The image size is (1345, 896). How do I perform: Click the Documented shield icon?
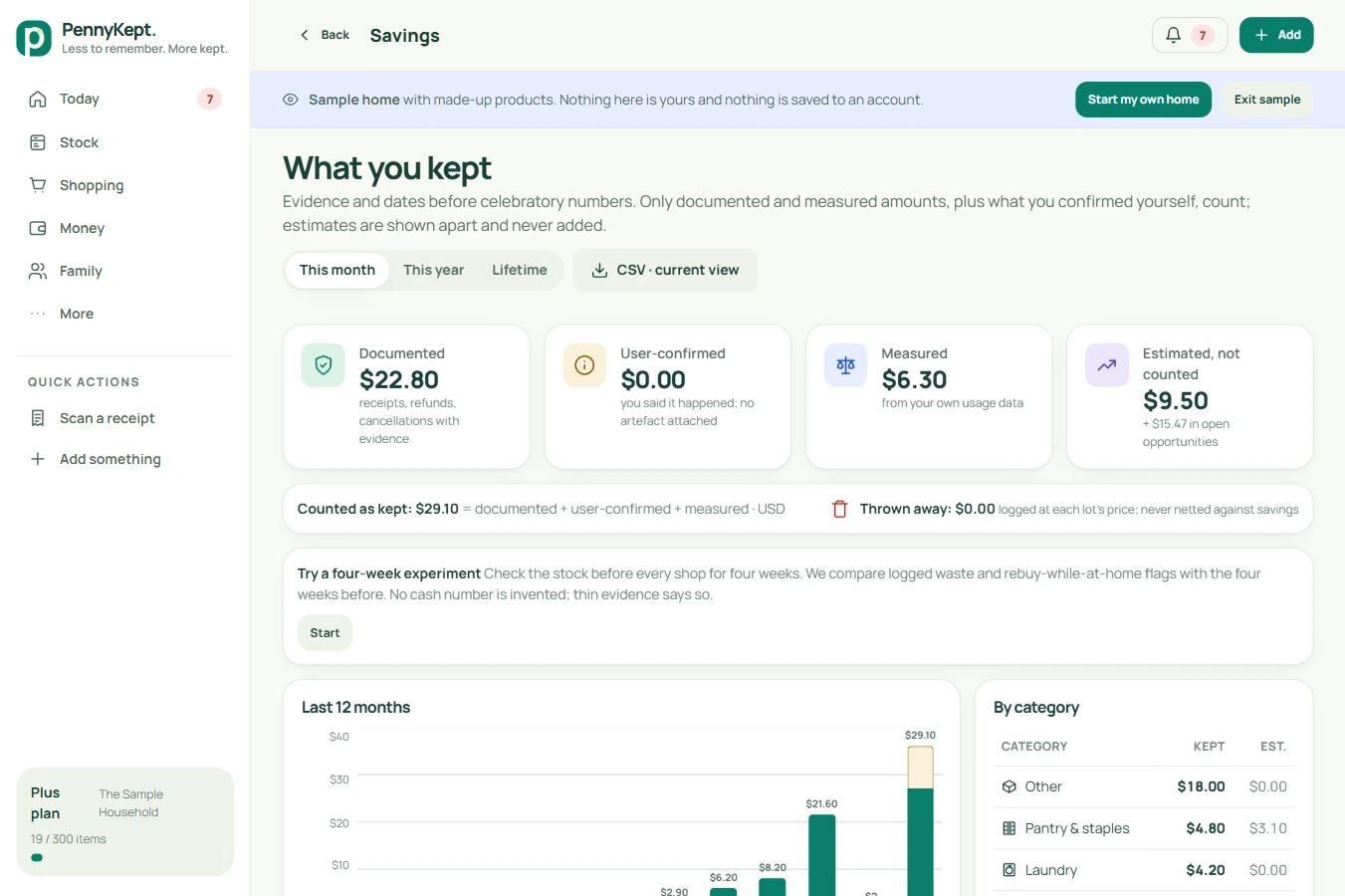coord(324,365)
